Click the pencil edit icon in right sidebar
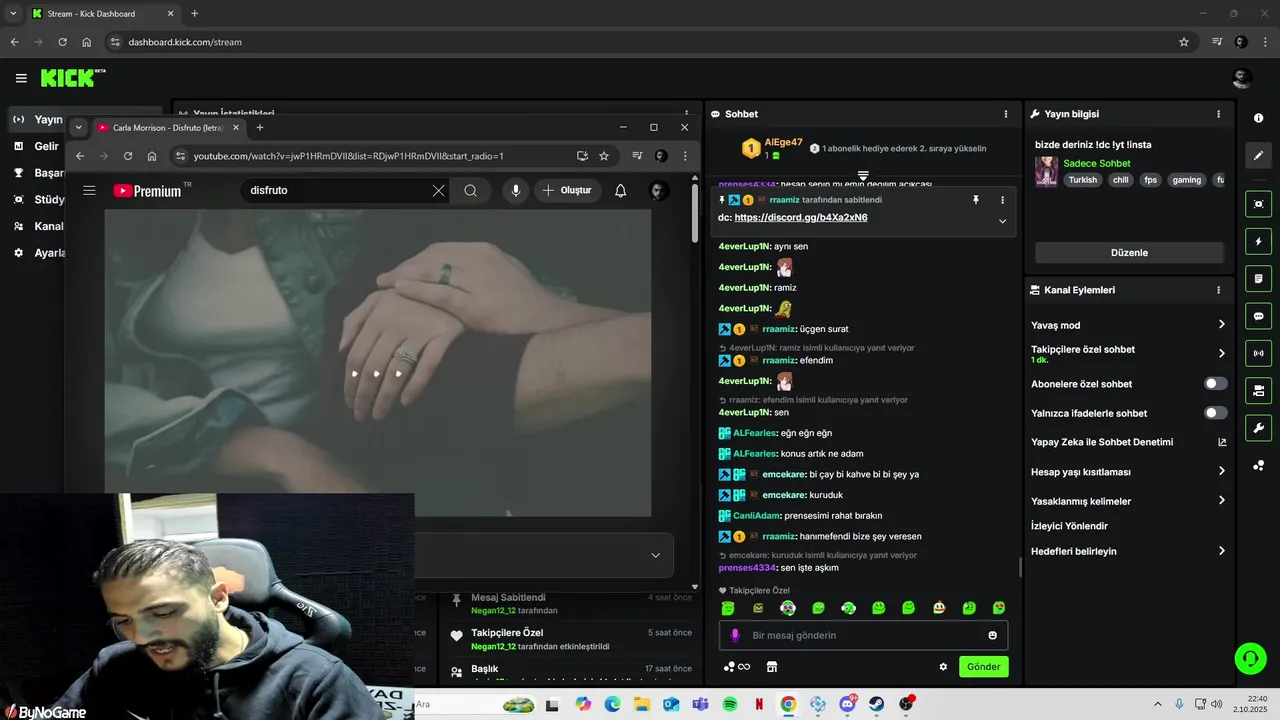Image resolution: width=1280 pixels, height=720 pixels. (x=1258, y=156)
